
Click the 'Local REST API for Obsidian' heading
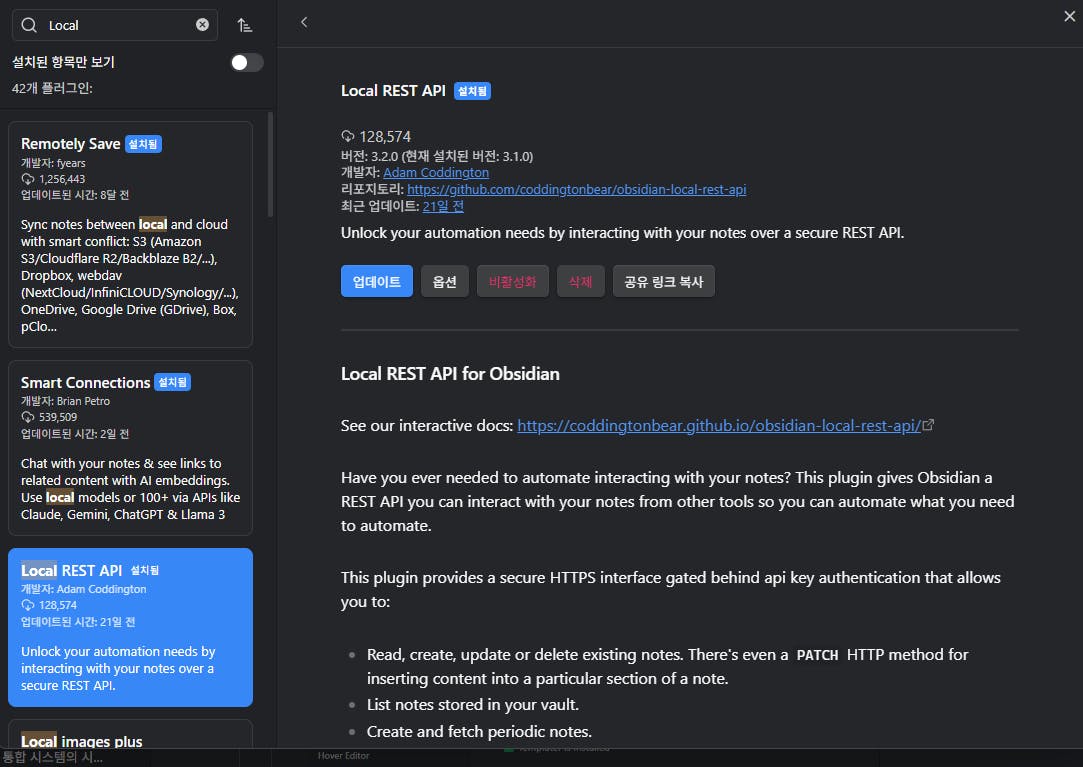450,374
